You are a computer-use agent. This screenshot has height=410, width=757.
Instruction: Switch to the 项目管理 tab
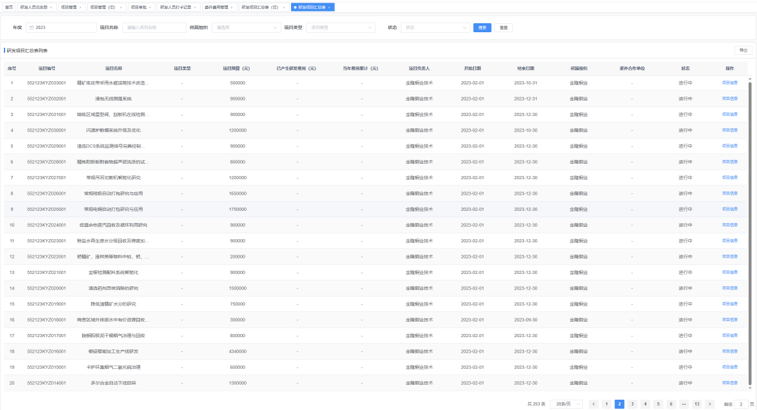pos(69,7)
